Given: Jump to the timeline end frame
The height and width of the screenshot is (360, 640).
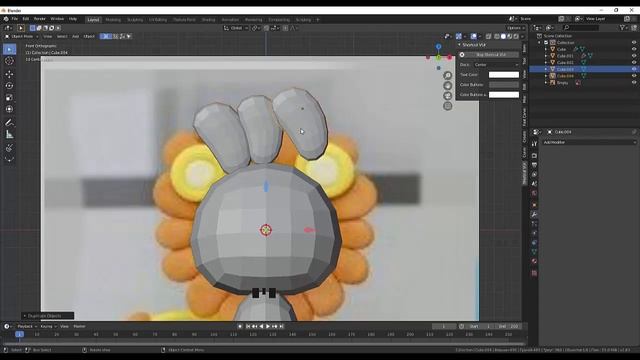Looking at the screenshot, I should pos(282,327).
